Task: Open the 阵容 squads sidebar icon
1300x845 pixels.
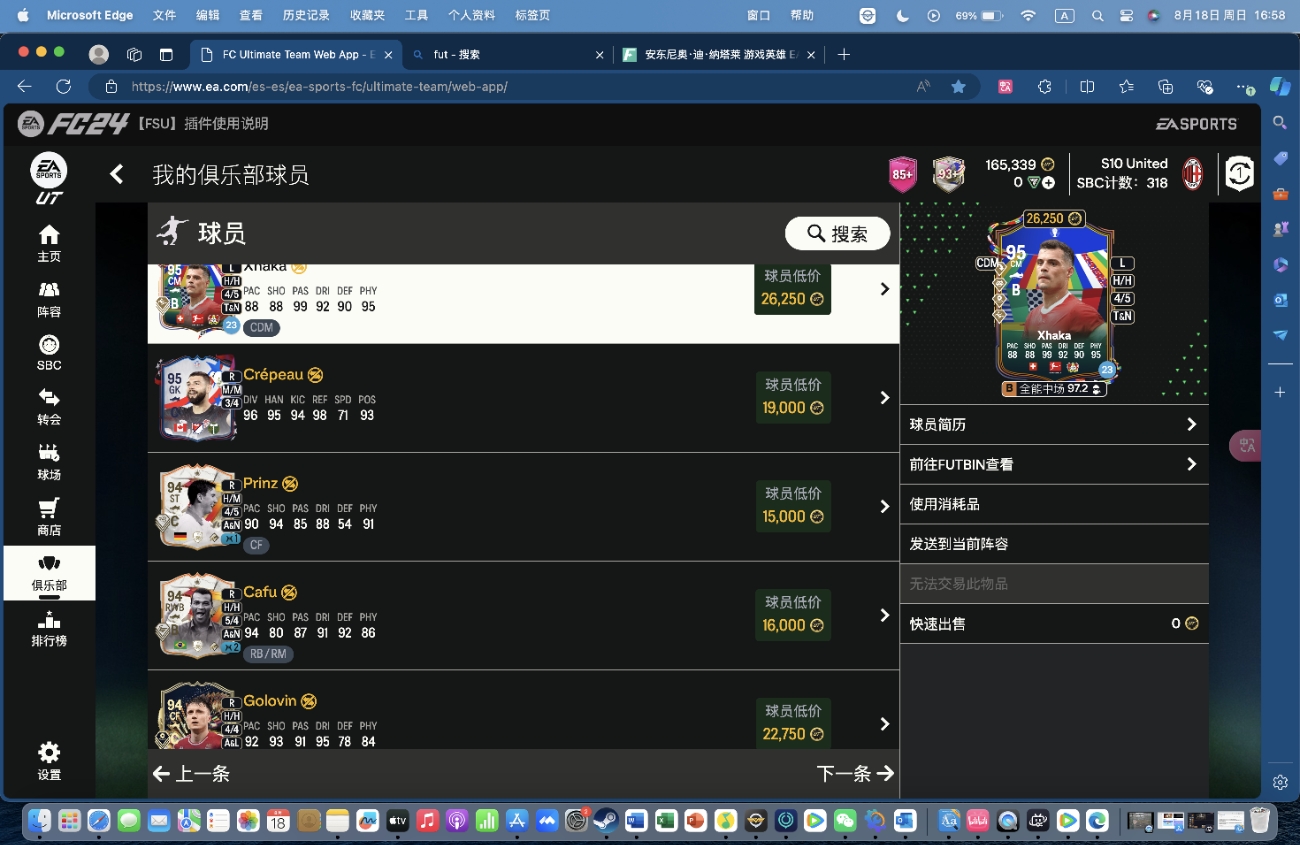Action: [49, 299]
